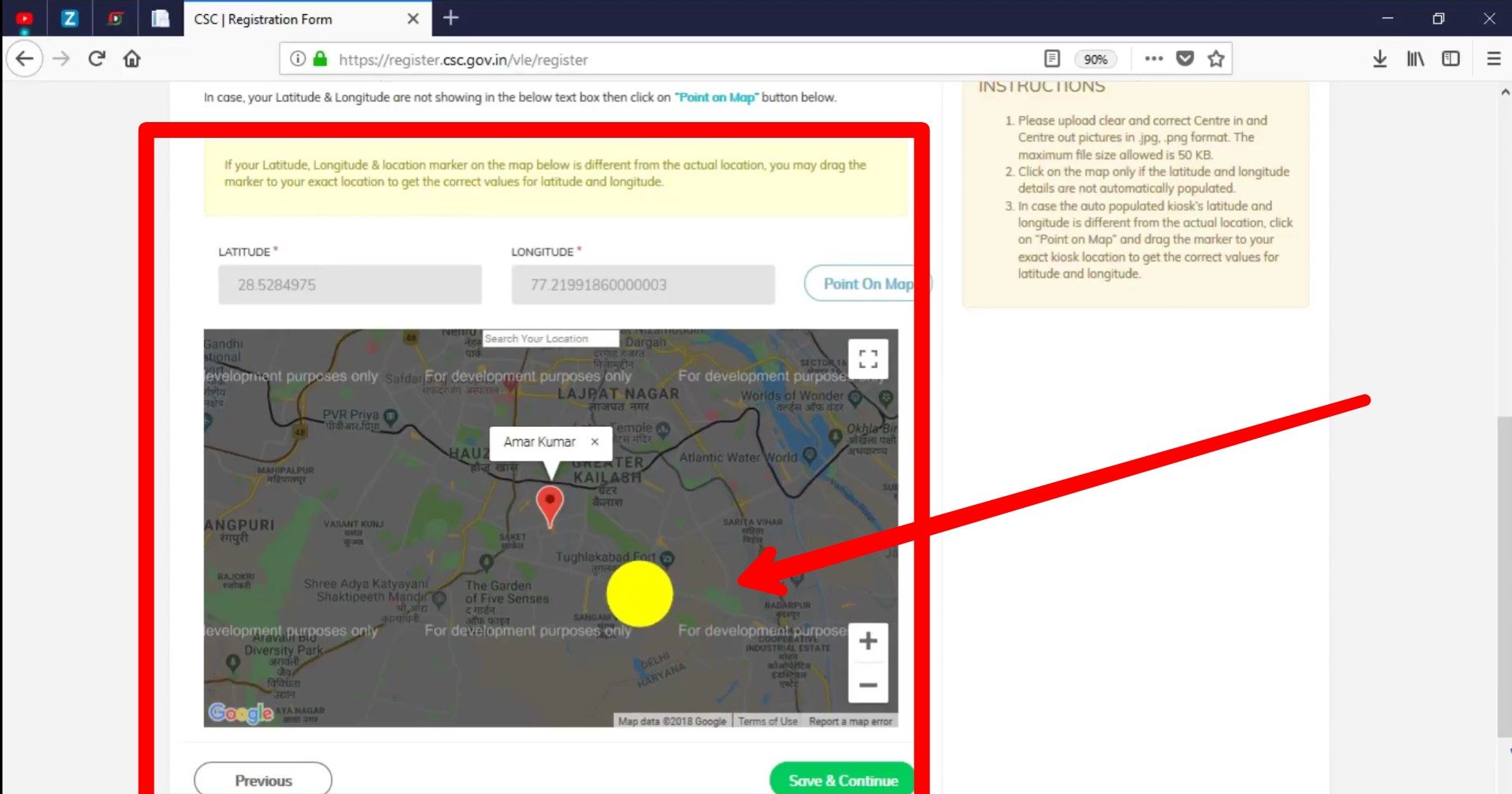Toggle the sidebar panel icon
Image resolution: width=1512 pixels, height=794 pixels.
[x=1451, y=59]
